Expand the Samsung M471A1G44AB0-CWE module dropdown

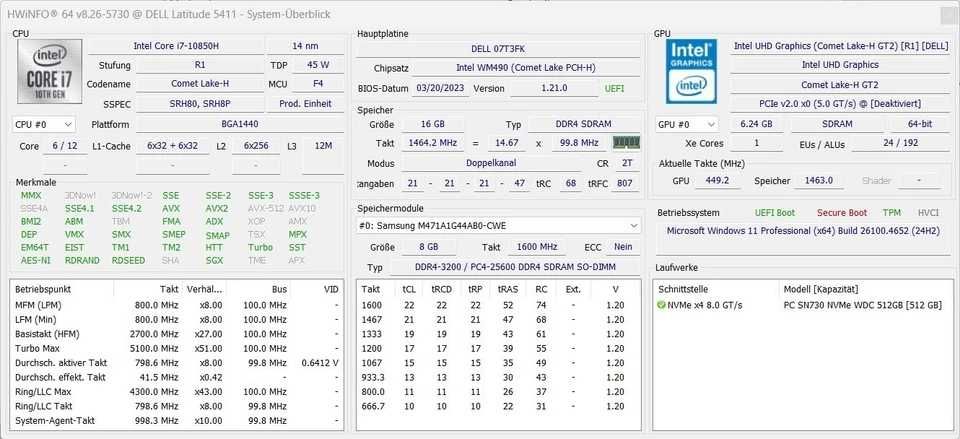tap(498, 226)
